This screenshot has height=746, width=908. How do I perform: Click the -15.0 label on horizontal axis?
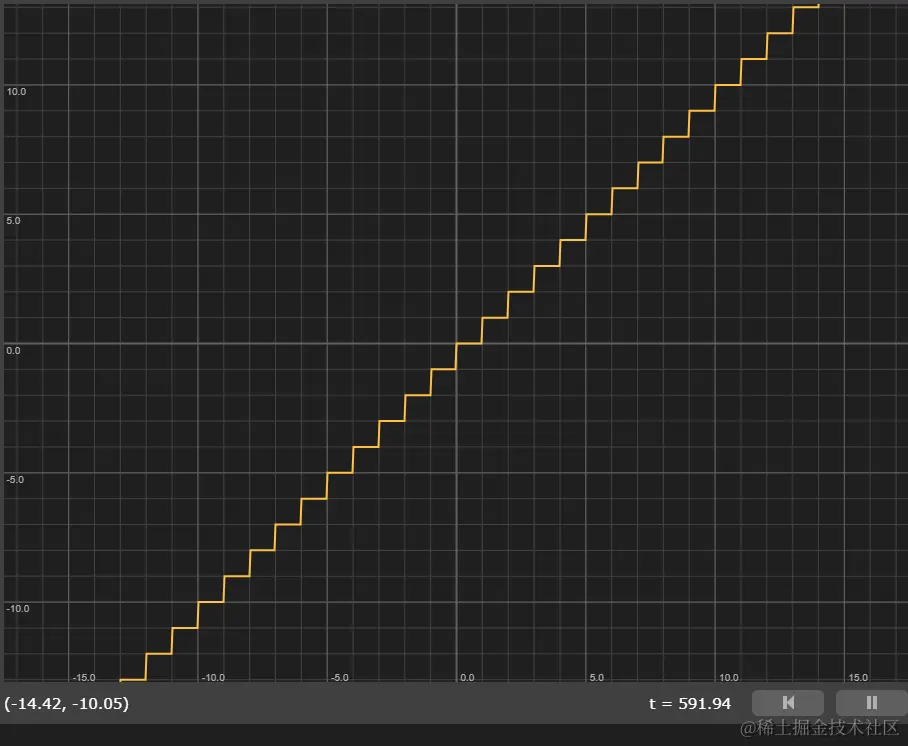click(x=84, y=677)
